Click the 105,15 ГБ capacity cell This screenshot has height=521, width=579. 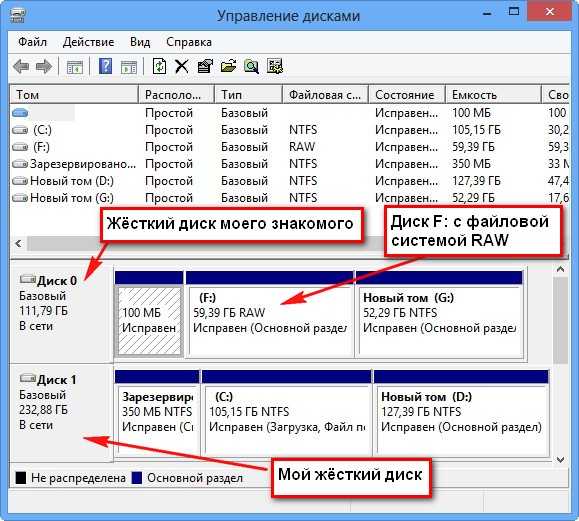476,130
